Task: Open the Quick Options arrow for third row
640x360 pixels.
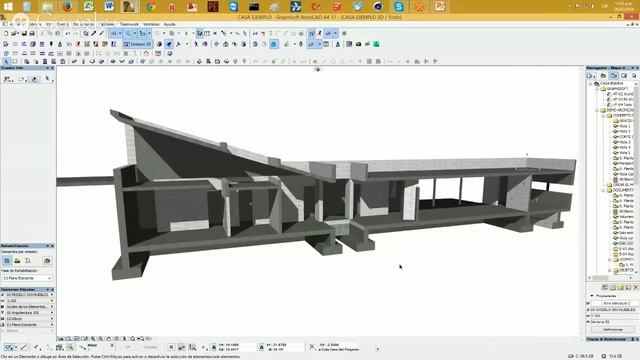Action: tap(52, 307)
